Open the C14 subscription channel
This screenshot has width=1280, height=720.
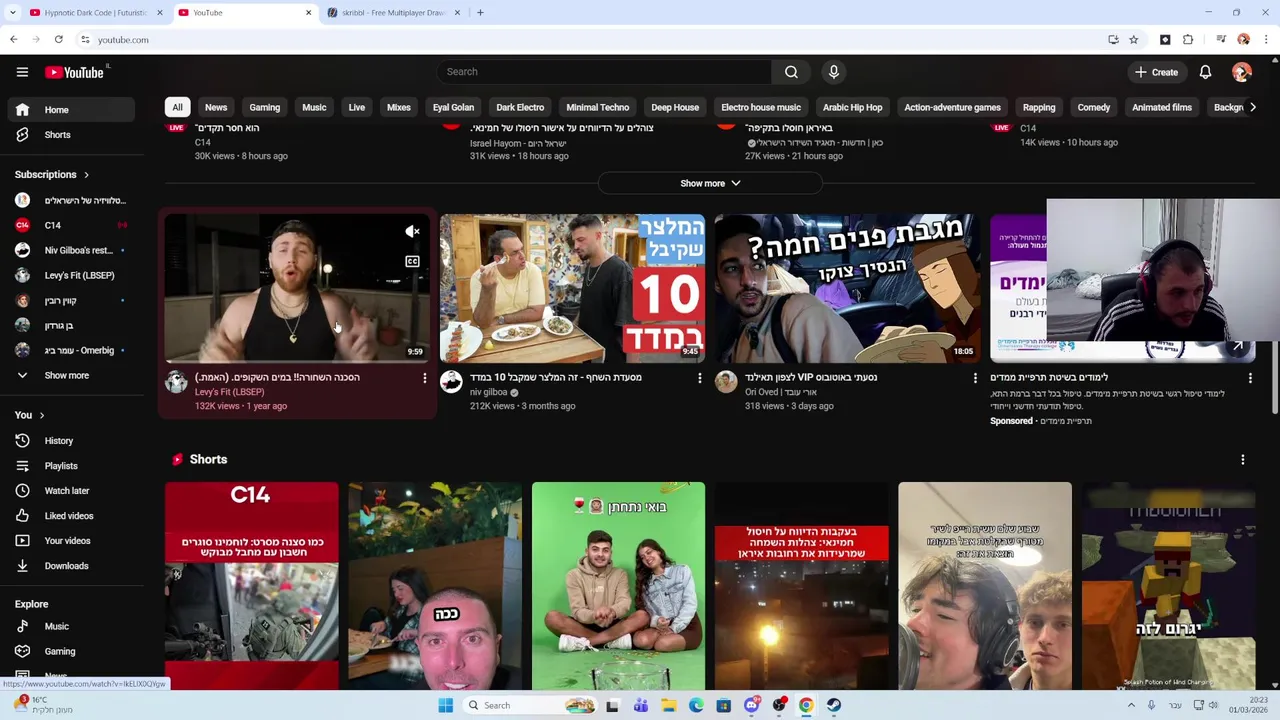(69, 226)
